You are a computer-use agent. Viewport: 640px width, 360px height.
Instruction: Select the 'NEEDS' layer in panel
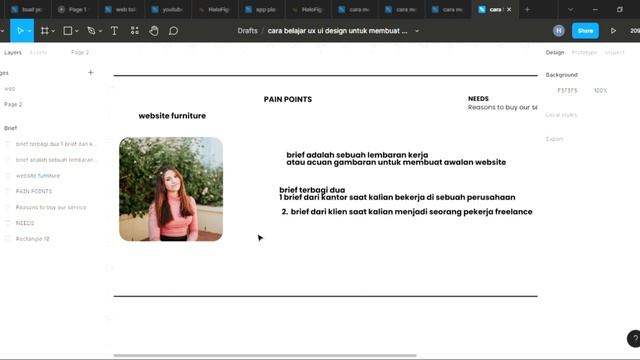click(x=25, y=223)
